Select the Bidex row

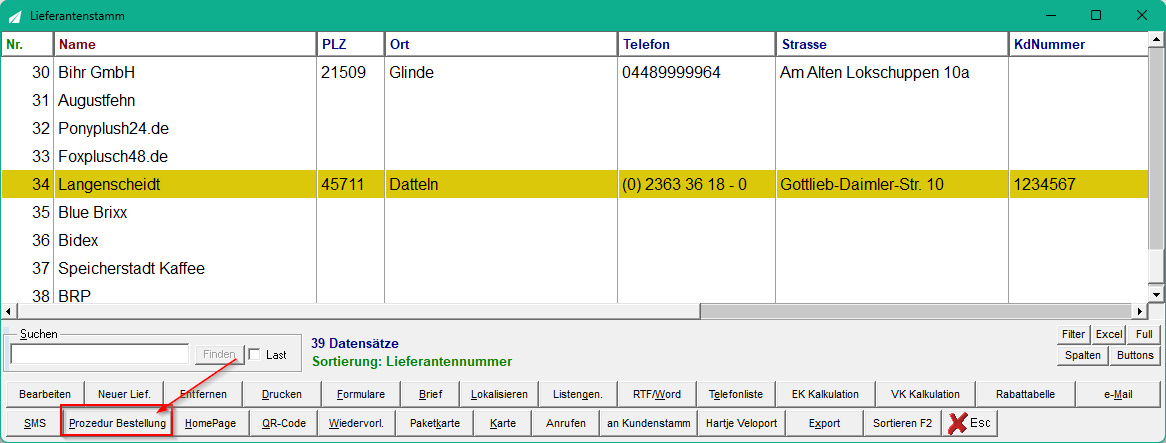(x=575, y=241)
